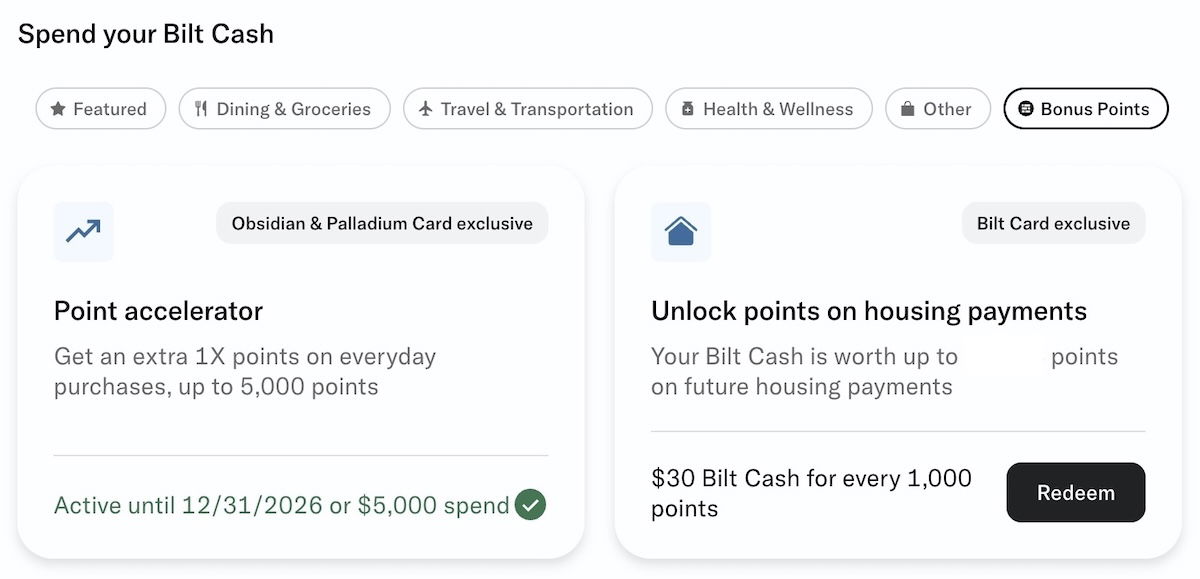Click the Bonus Points coin icon
This screenshot has width=1200, height=579.
coord(1026,109)
